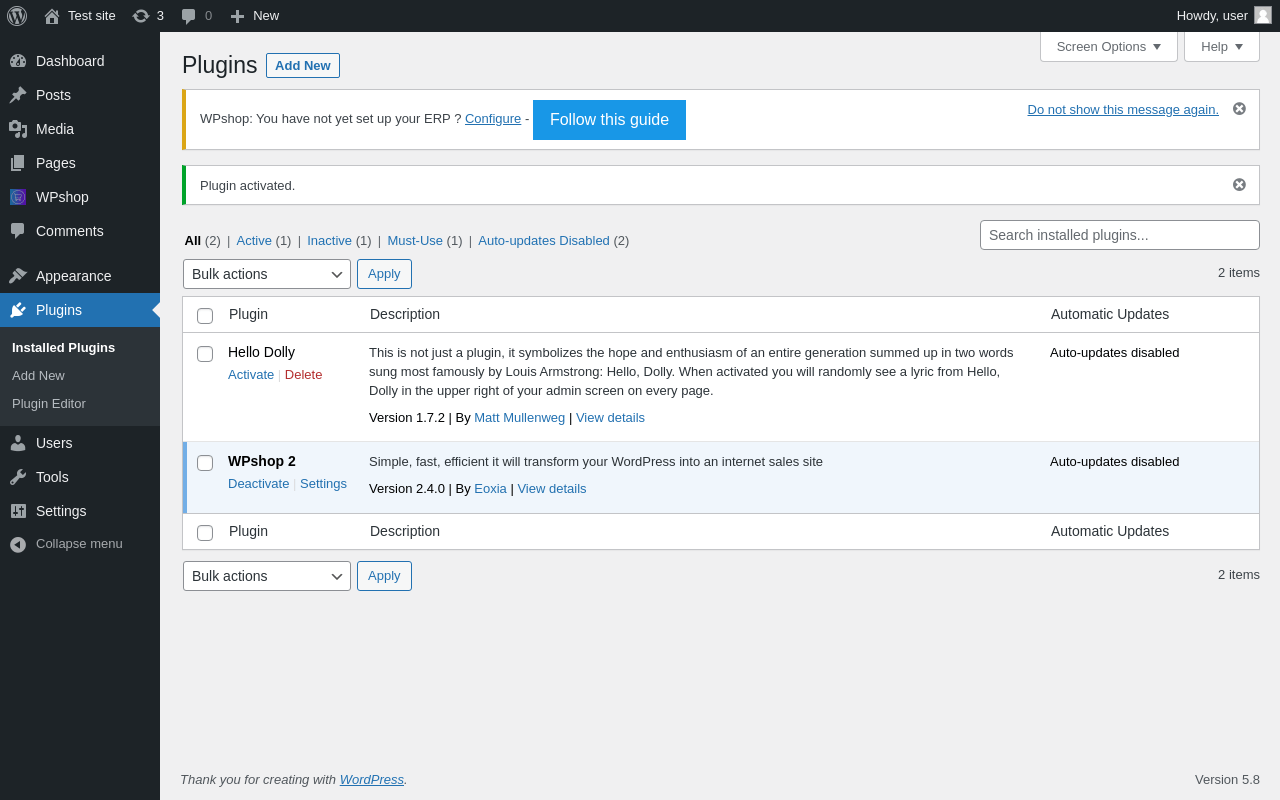This screenshot has height=800, width=1280.
Task: View details for Hello Dolly
Action: coord(610,418)
